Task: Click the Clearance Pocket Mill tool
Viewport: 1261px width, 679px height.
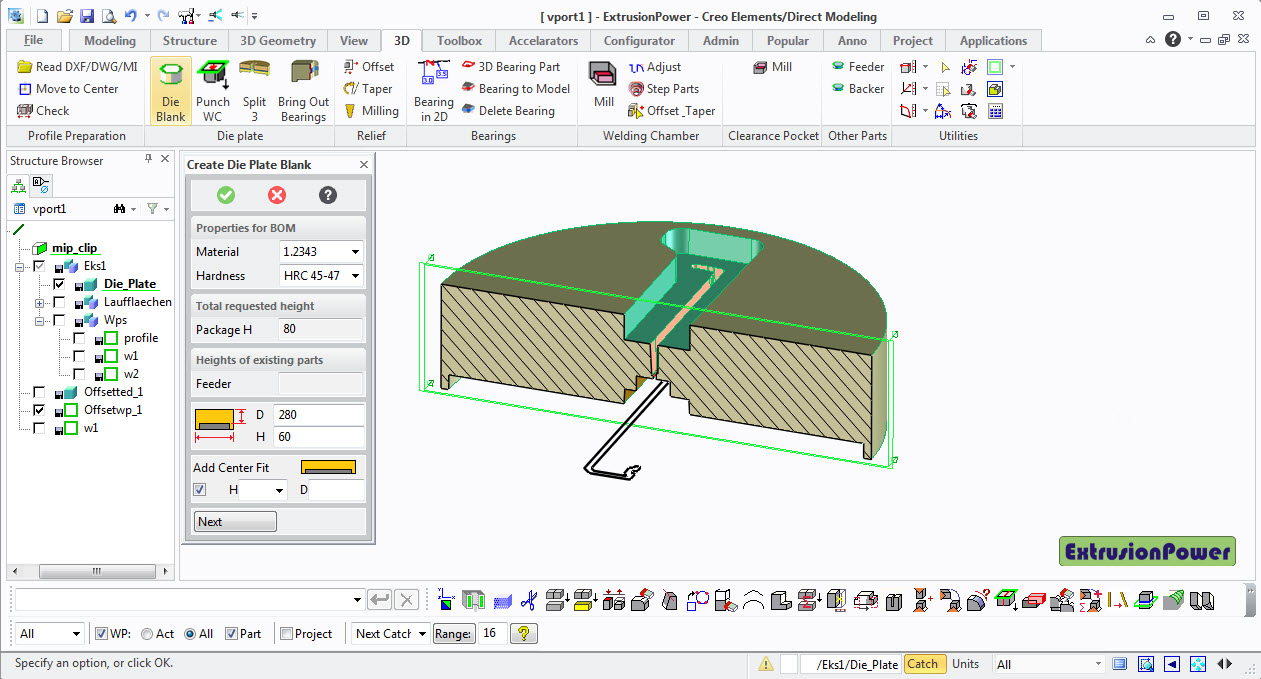Action: click(773, 67)
